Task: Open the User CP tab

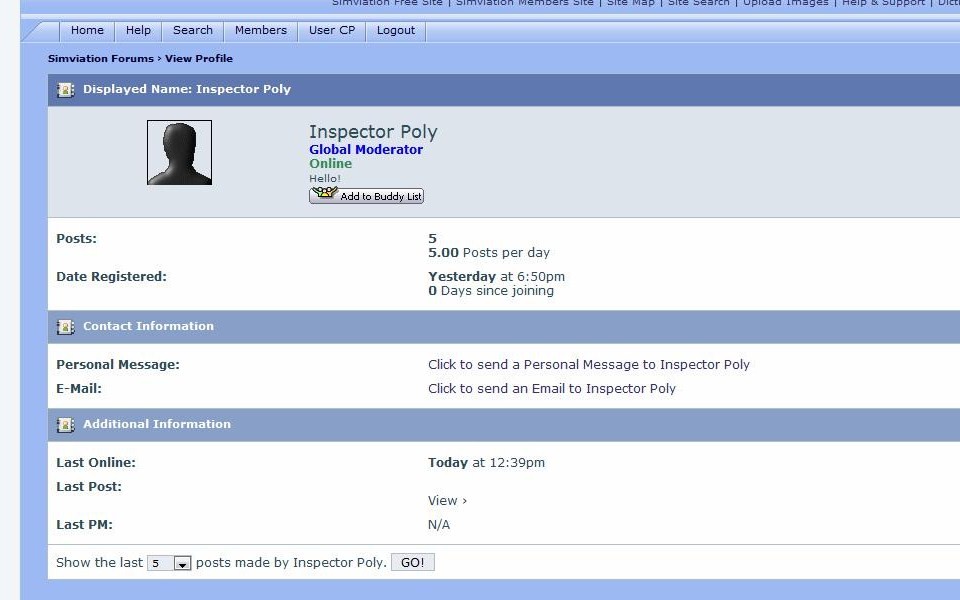Action: tap(331, 31)
